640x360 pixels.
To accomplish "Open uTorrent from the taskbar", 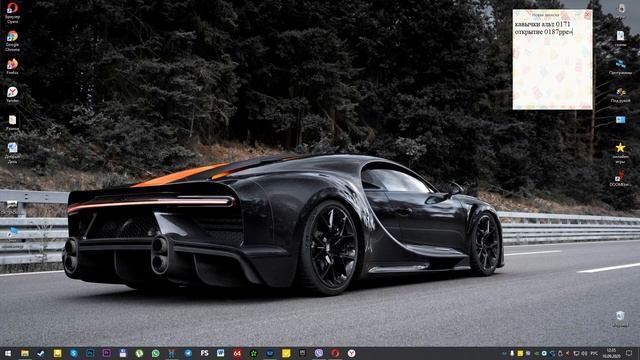I will pyautogui.click(x=139, y=353).
